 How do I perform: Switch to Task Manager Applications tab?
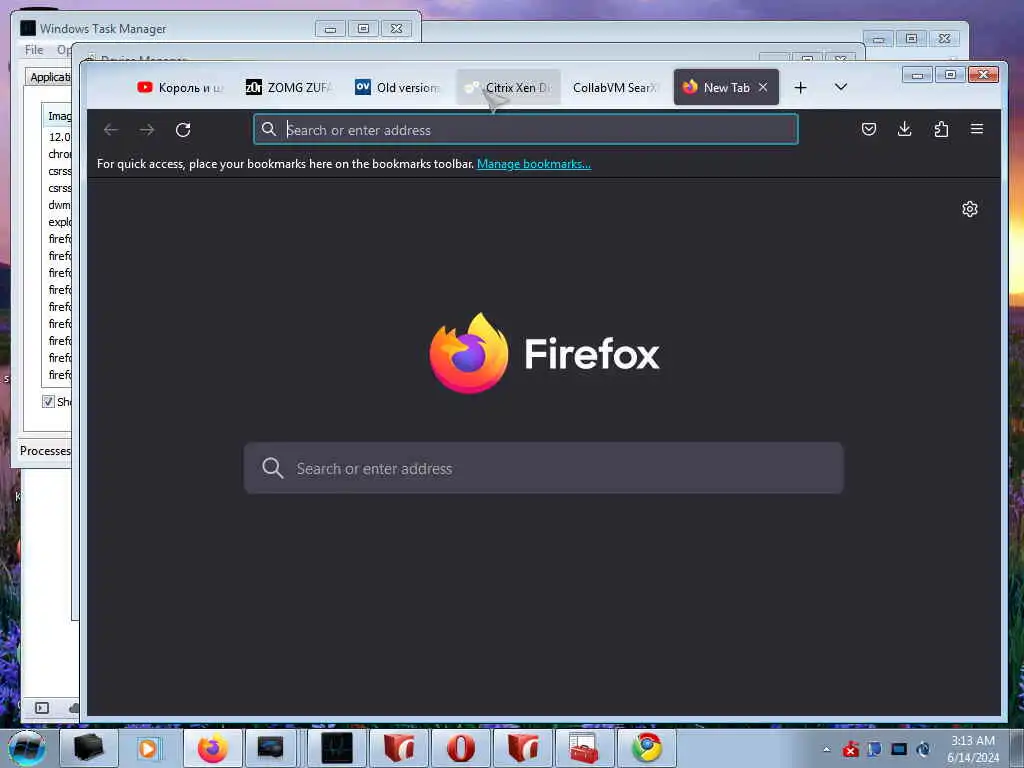pyautogui.click(x=50, y=77)
